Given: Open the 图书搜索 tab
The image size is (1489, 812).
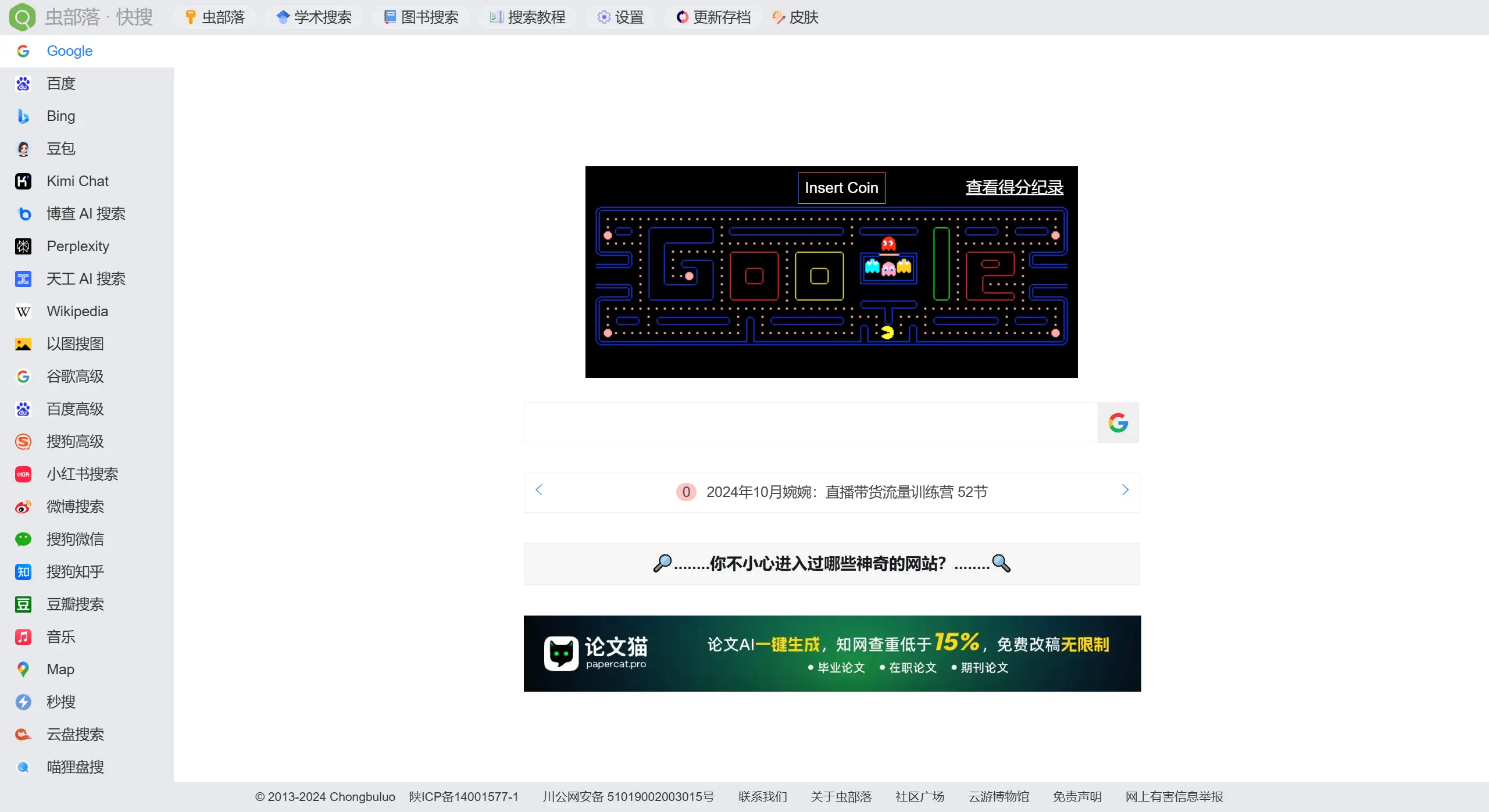Looking at the screenshot, I should point(420,17).
